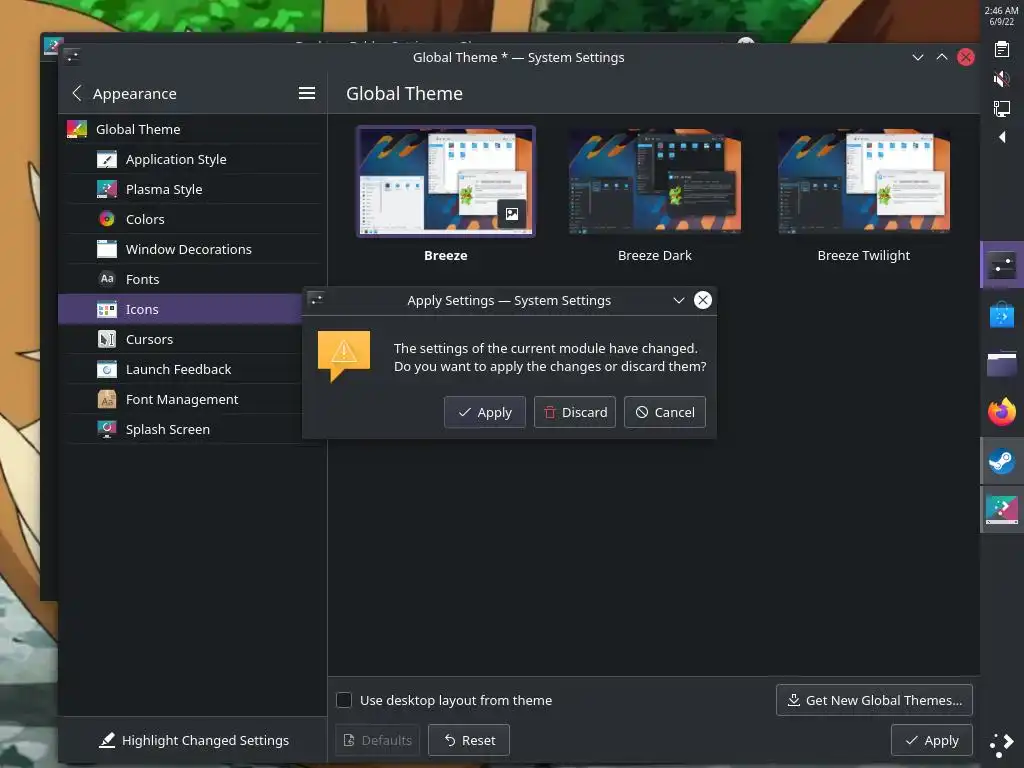Screen dimensions: 1024x768
Task: Click the Global Theme sidebar icon
Action: [77, 129]
